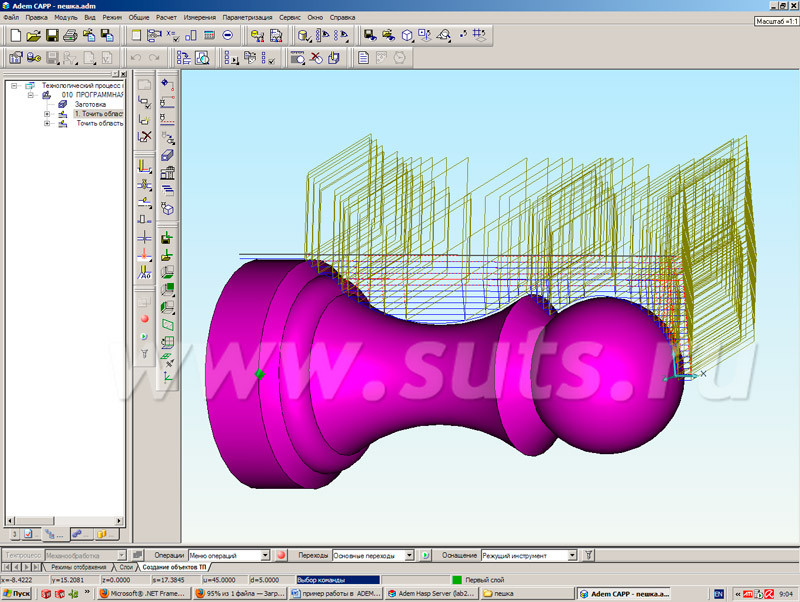800x602 pixels.
Task: Save the document with the Save toolbar icon
Action: (x=52, y=37)
